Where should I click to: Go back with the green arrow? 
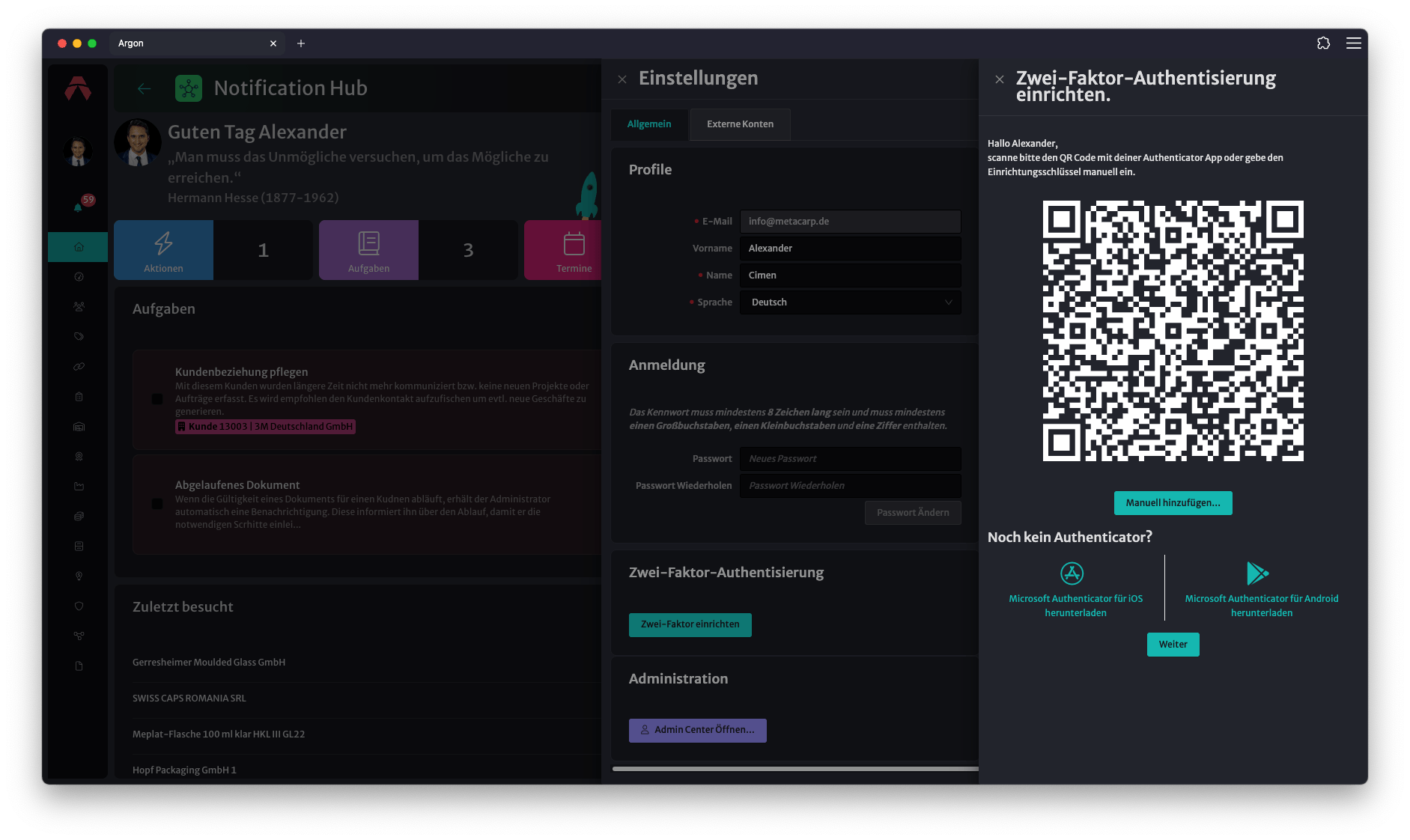(145, 88)
